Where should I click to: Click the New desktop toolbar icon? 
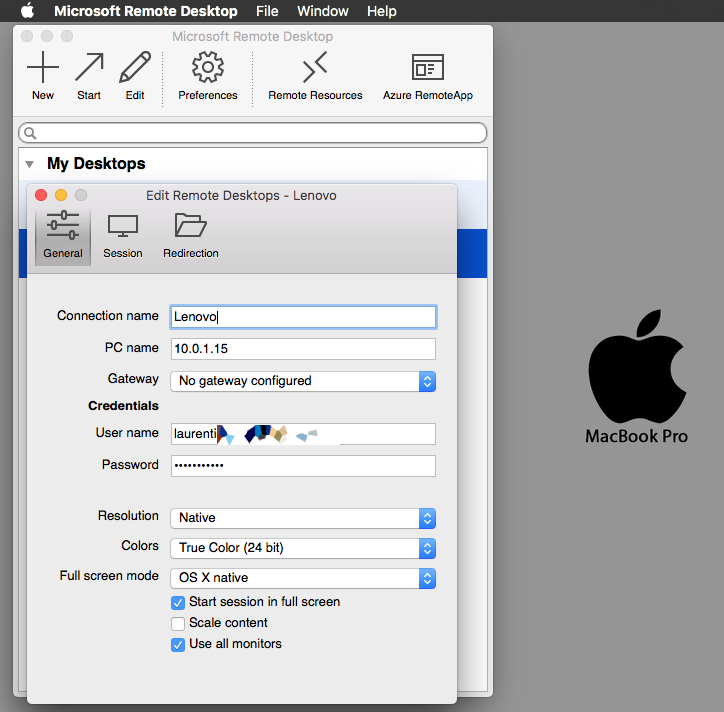point(43,67)
